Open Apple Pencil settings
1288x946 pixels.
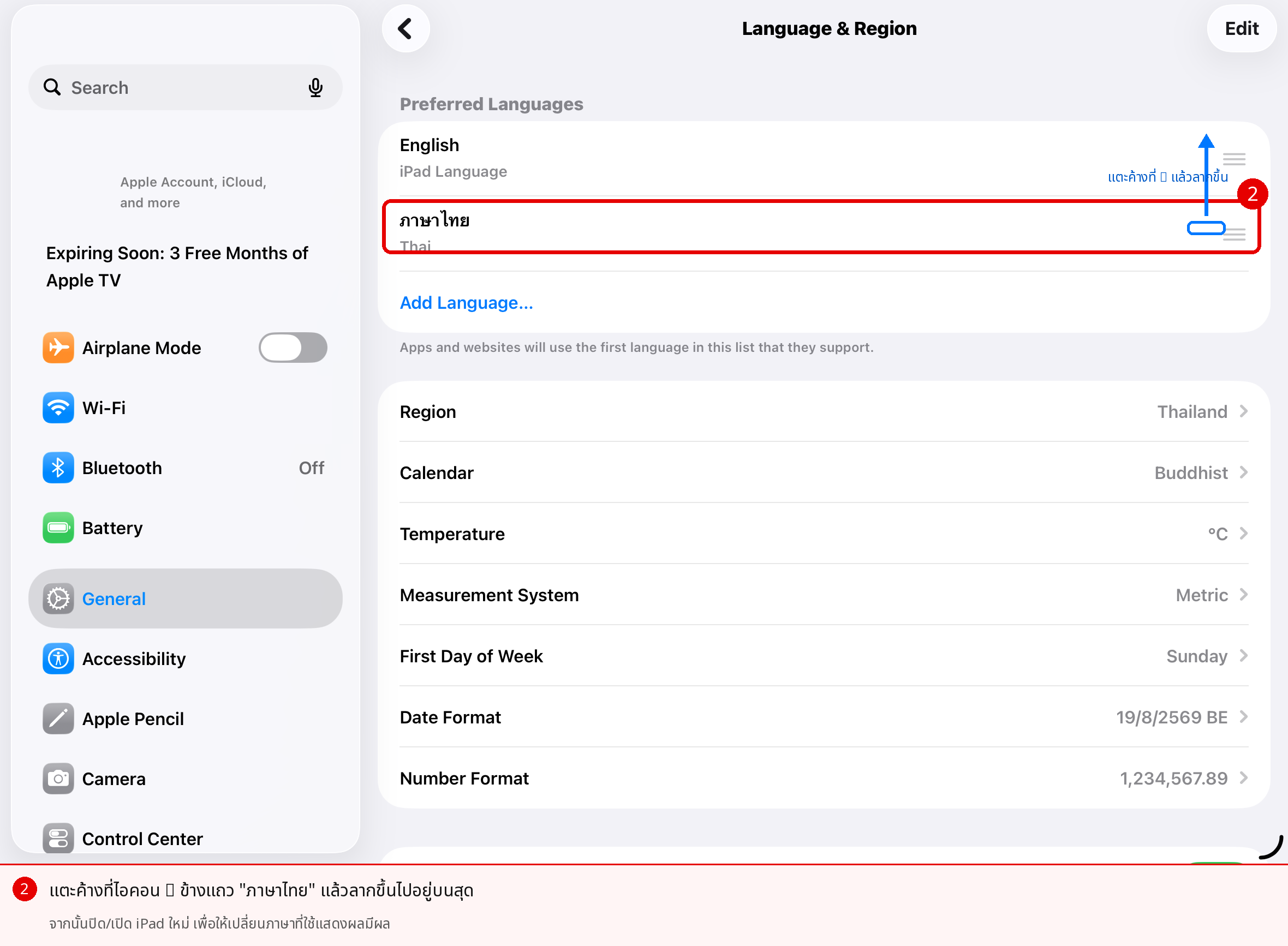(185, 719)
